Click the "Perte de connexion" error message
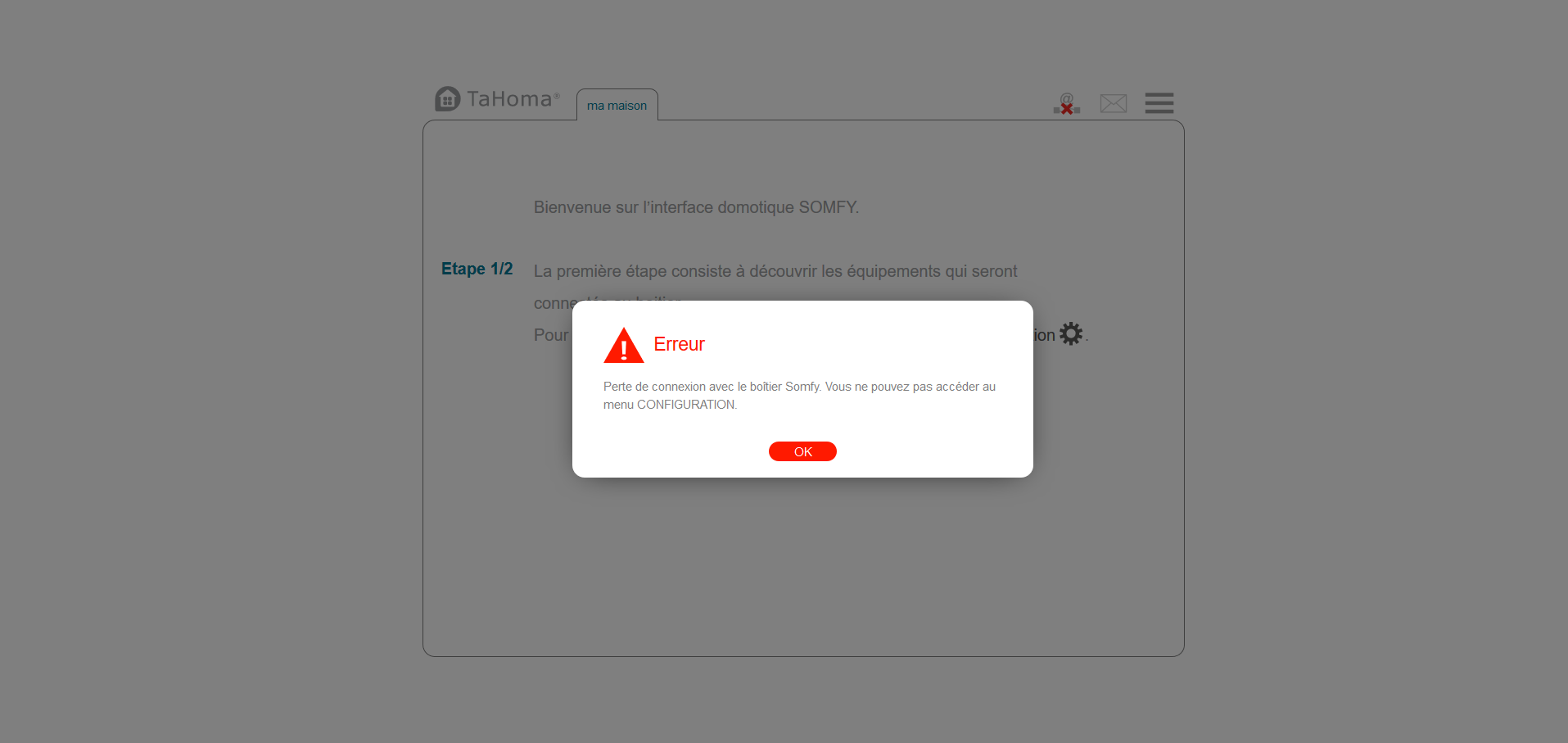Viewport: 1568px width, 743px height. pyautogui.click(x=799, y=396)
